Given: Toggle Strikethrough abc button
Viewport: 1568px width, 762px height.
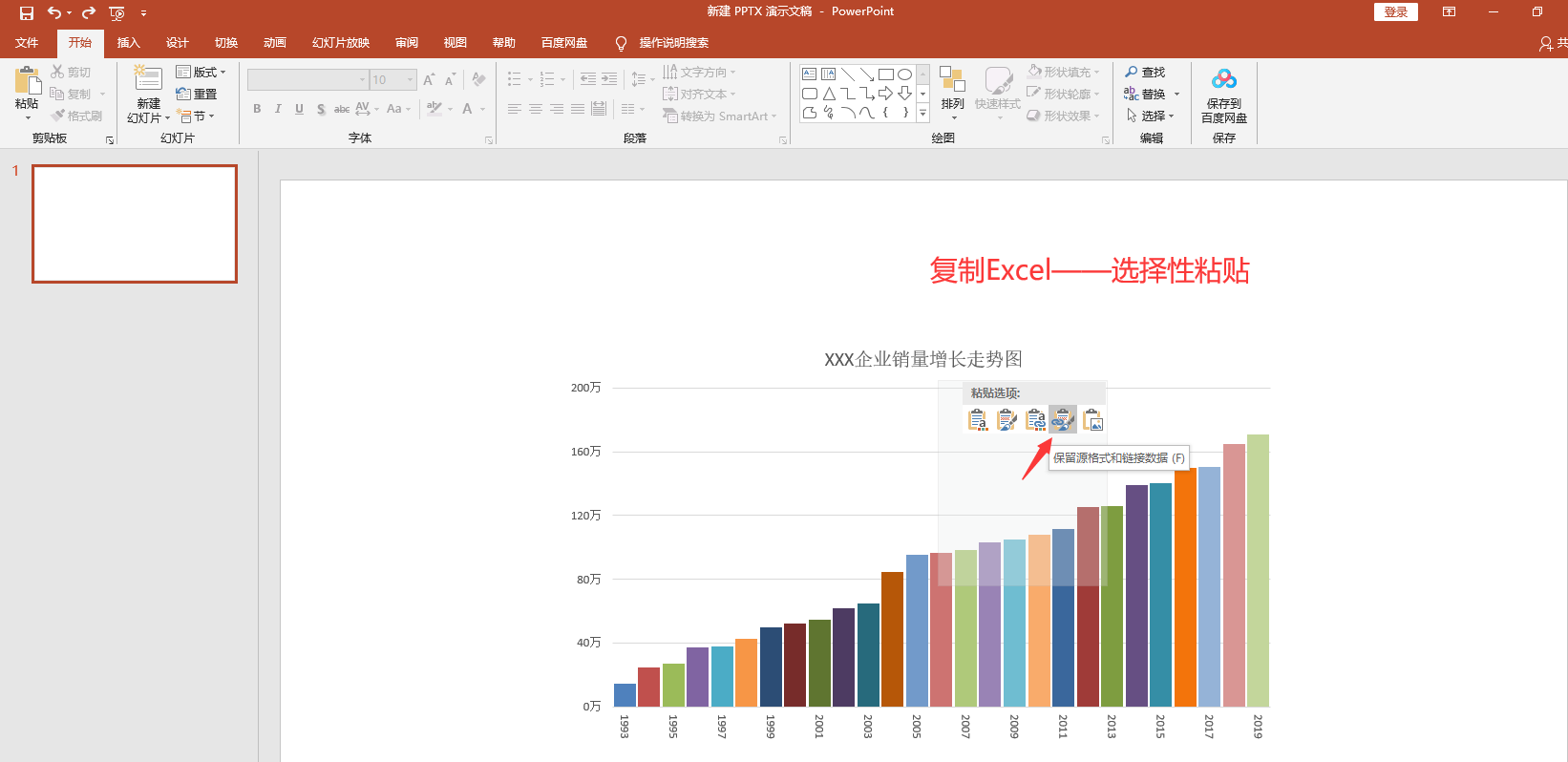Looking at the screenshot, I should click(x=341, y=109).
